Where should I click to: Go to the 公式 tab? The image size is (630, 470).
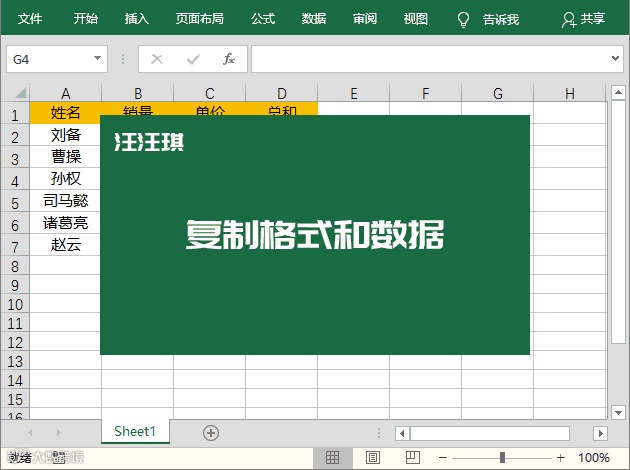[x=263, y=18]
